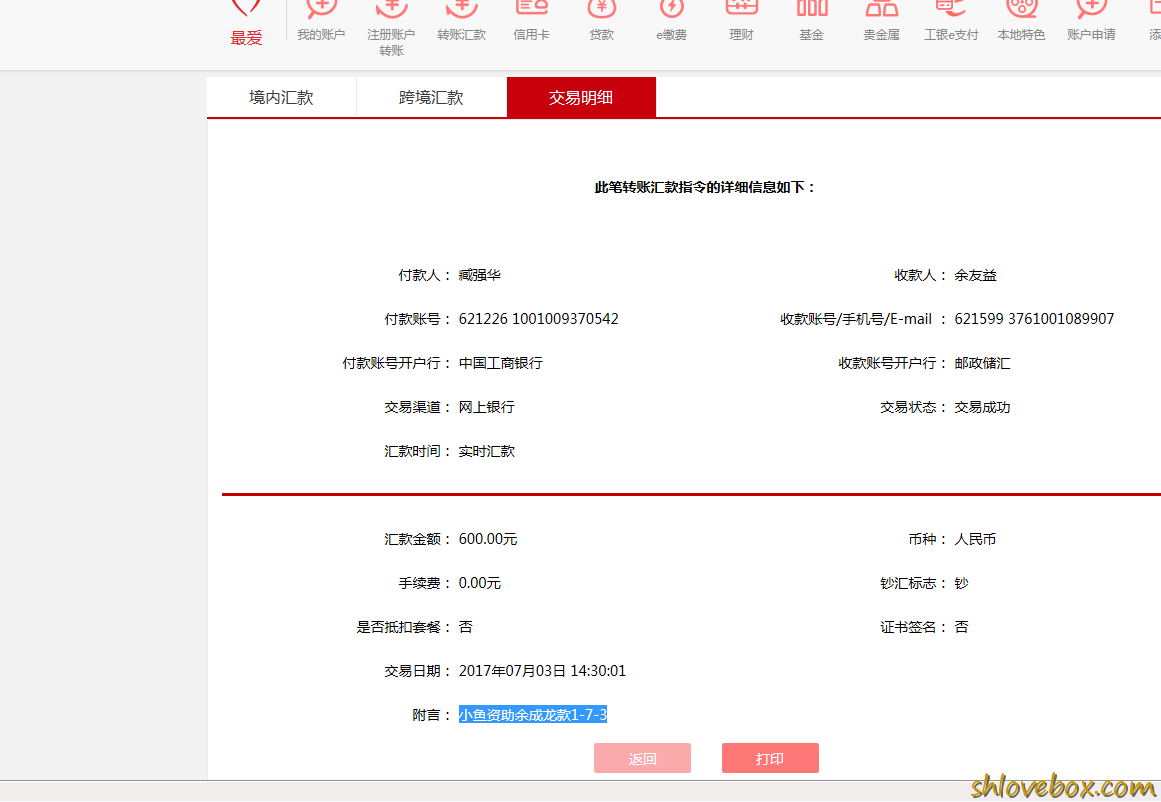Click the fee value 0.00元
The image size is (1161, 802).
pyautogui.click(x=479, y=583)
